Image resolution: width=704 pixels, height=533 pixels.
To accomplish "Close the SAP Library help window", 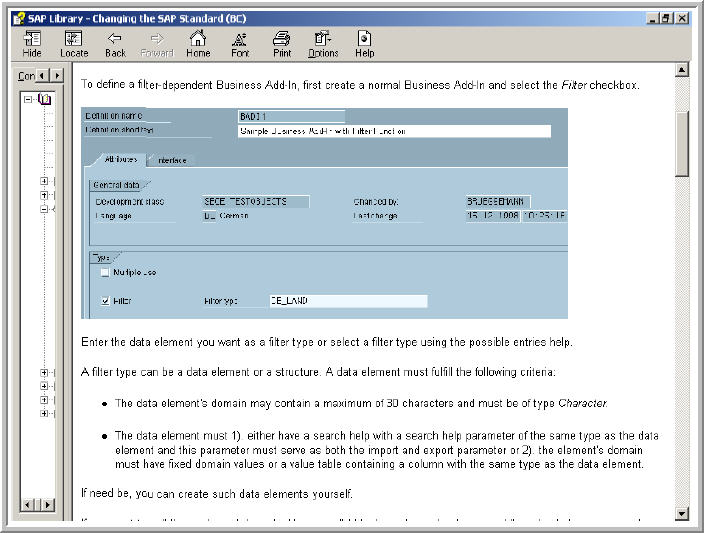I will [x=682, y=18].
